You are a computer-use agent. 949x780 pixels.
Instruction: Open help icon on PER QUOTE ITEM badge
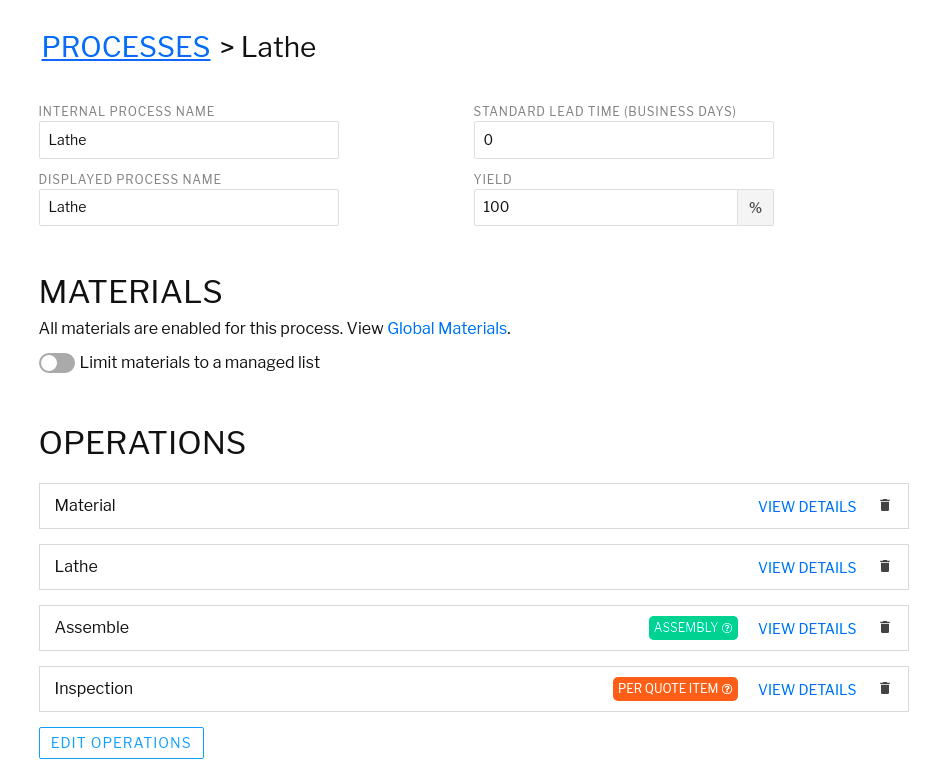[x=729, y=688]
